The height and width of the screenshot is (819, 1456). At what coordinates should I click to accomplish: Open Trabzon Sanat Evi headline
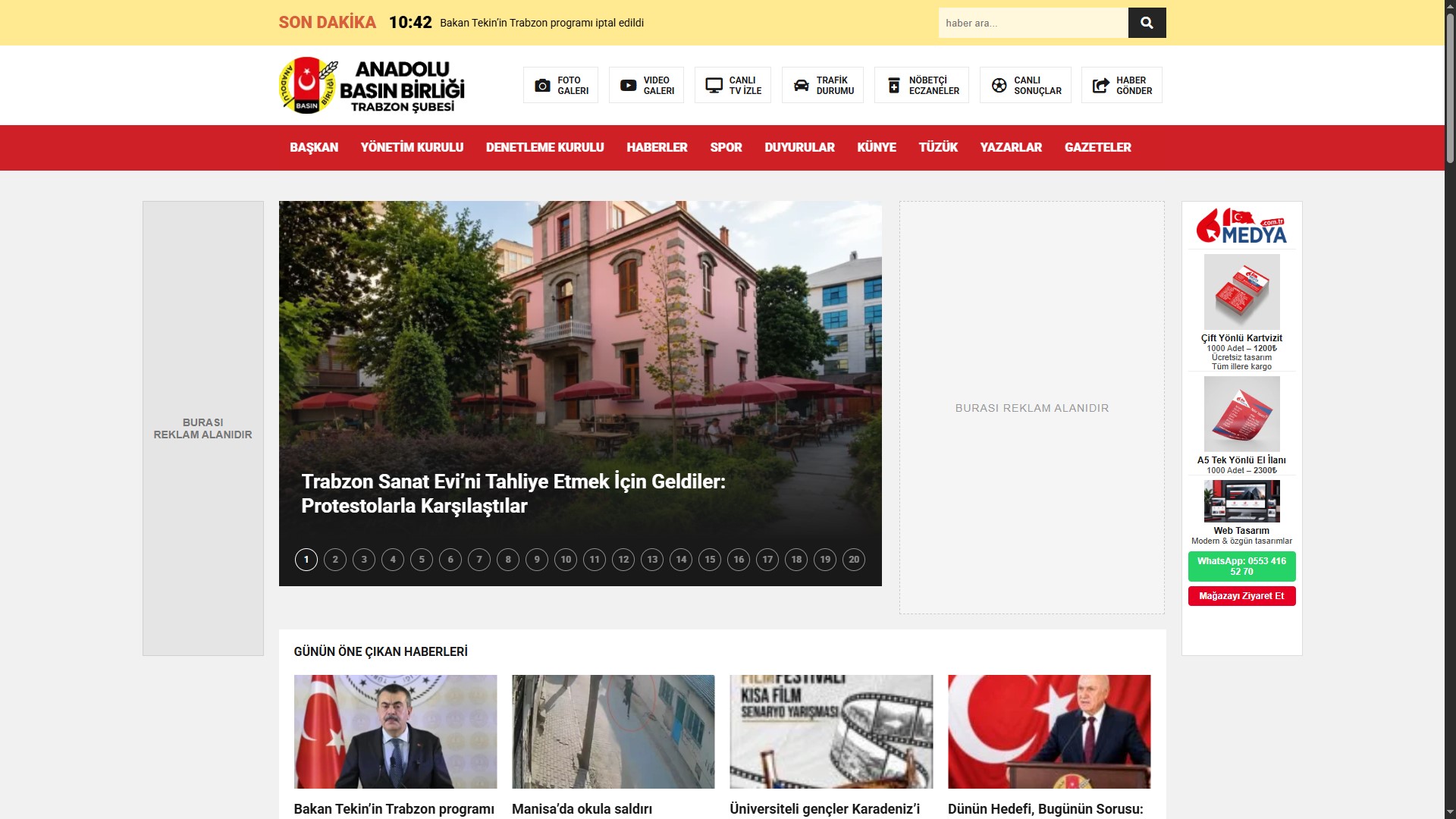click(x=513, y=494)
